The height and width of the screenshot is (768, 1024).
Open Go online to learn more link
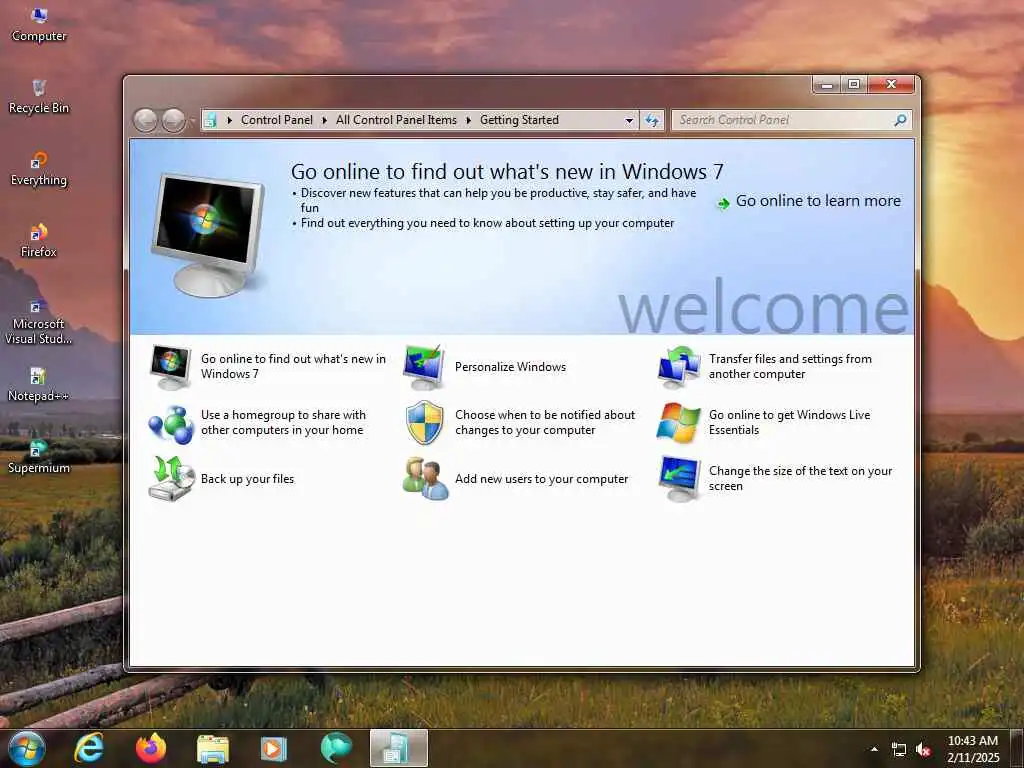click(818, 200)
